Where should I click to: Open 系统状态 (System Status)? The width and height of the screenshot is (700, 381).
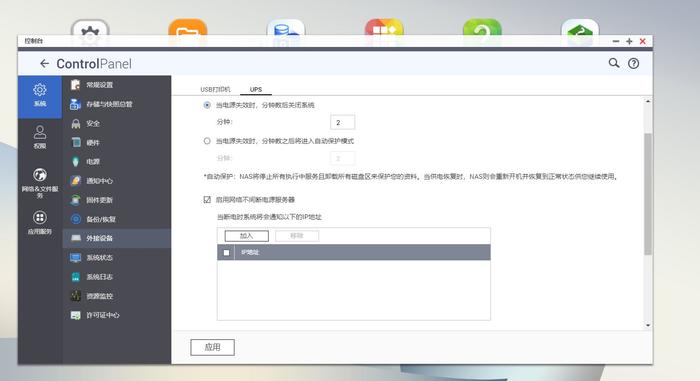116,258
